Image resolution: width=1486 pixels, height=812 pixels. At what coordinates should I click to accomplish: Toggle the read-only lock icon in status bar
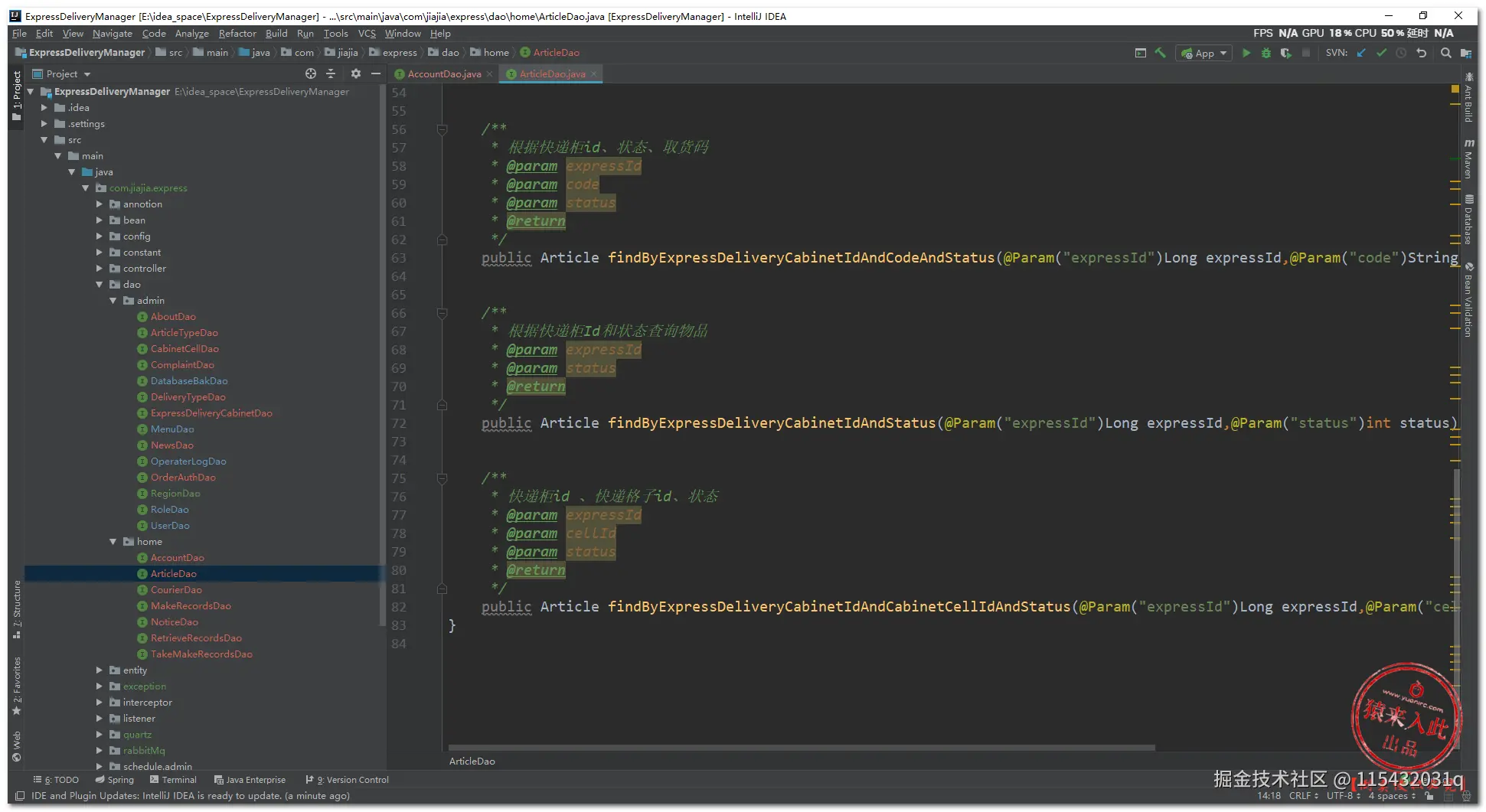pyautogui.click(x=1429, y=796)
